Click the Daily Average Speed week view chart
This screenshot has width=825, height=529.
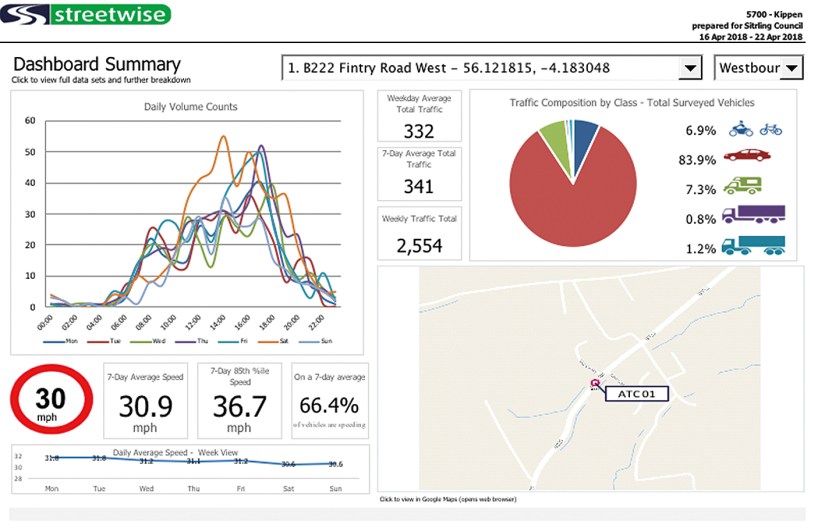(x=190, y=468)
